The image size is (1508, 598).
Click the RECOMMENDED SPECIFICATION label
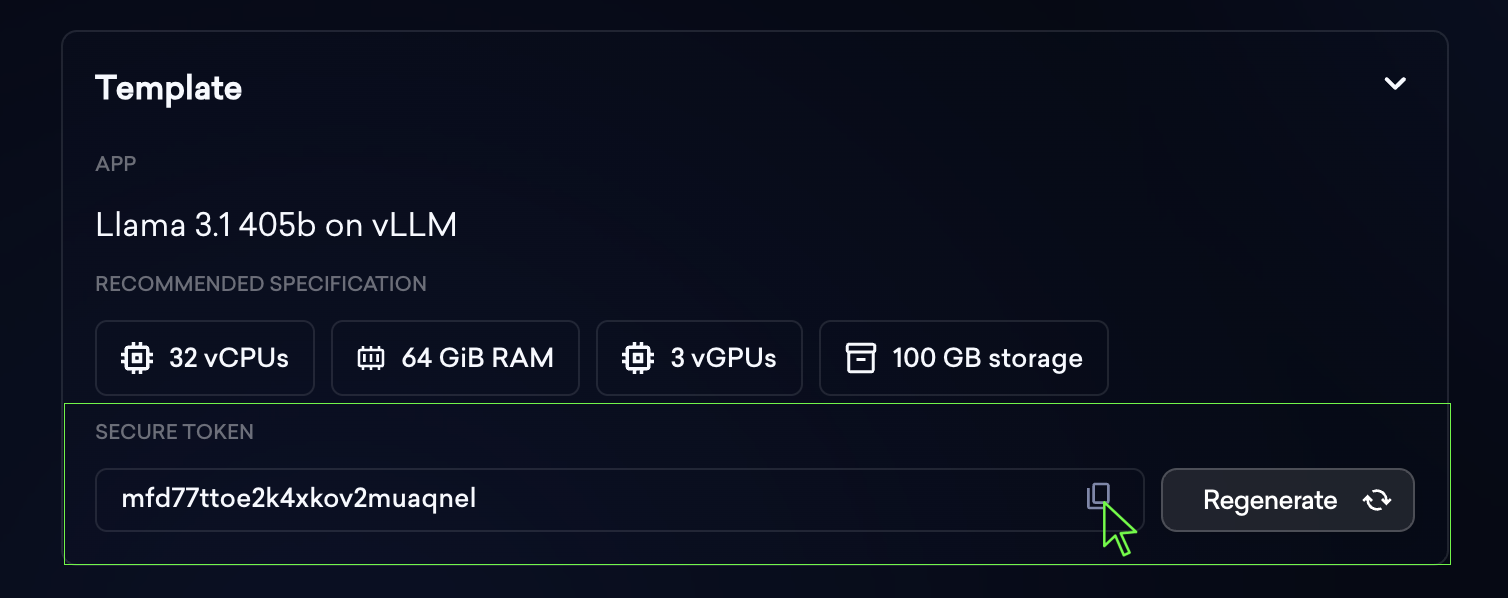coord(261,284)
